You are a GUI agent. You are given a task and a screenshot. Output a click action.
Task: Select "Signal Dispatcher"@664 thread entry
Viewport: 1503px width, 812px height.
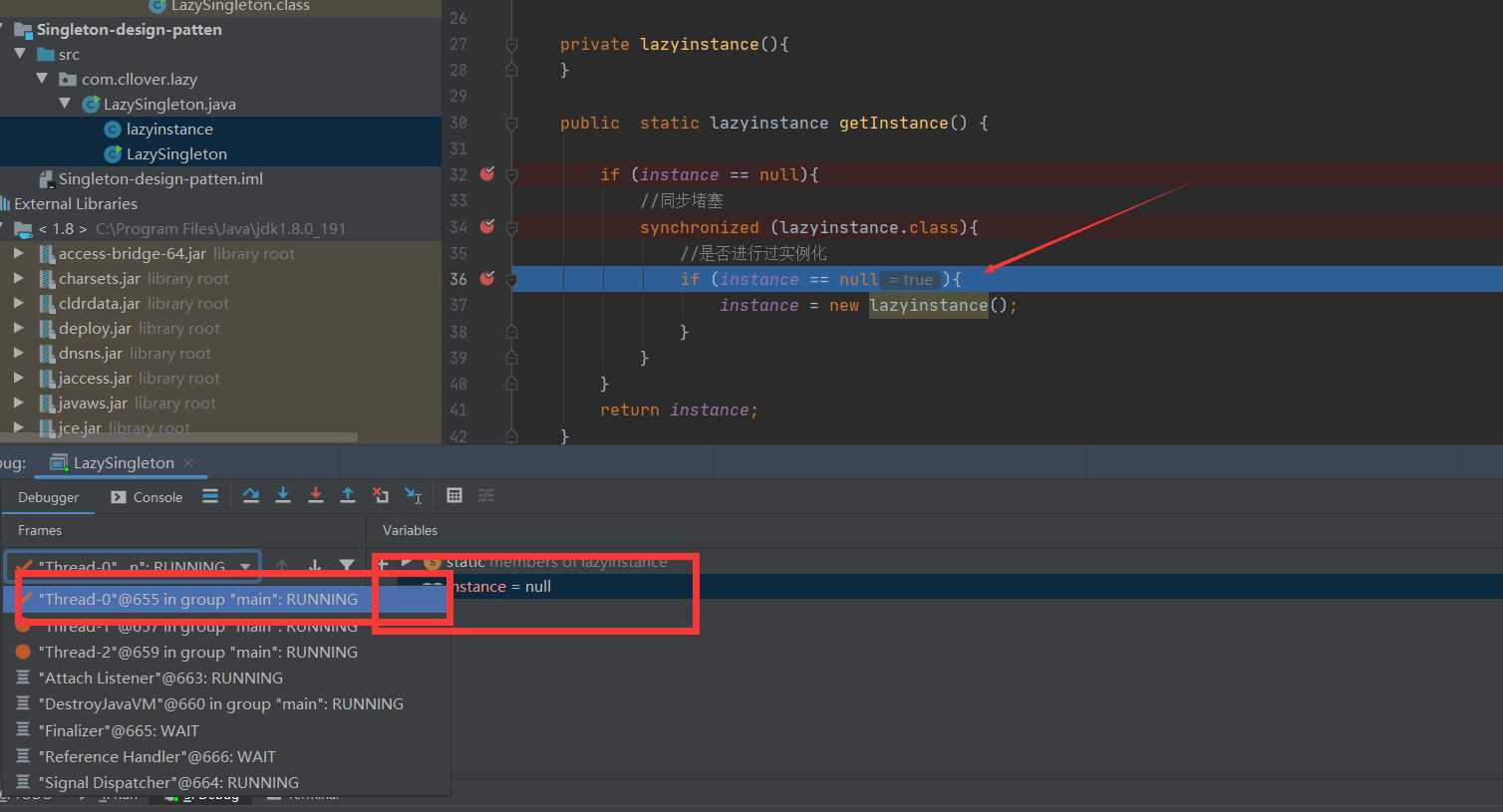pyautogui.click(x=225, y=782)
